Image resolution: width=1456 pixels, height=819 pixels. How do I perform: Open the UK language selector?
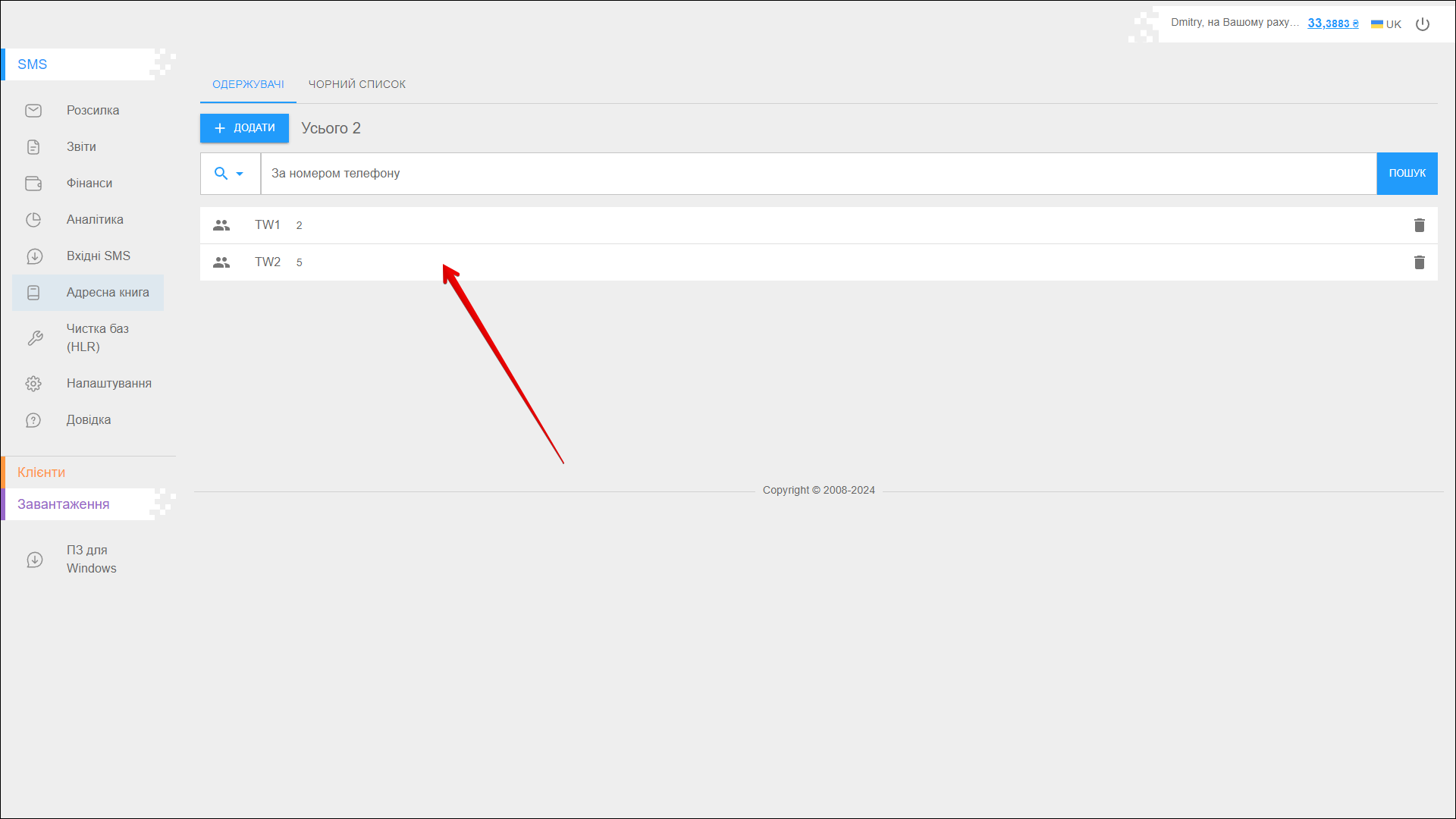click(x=1386, y=24)
